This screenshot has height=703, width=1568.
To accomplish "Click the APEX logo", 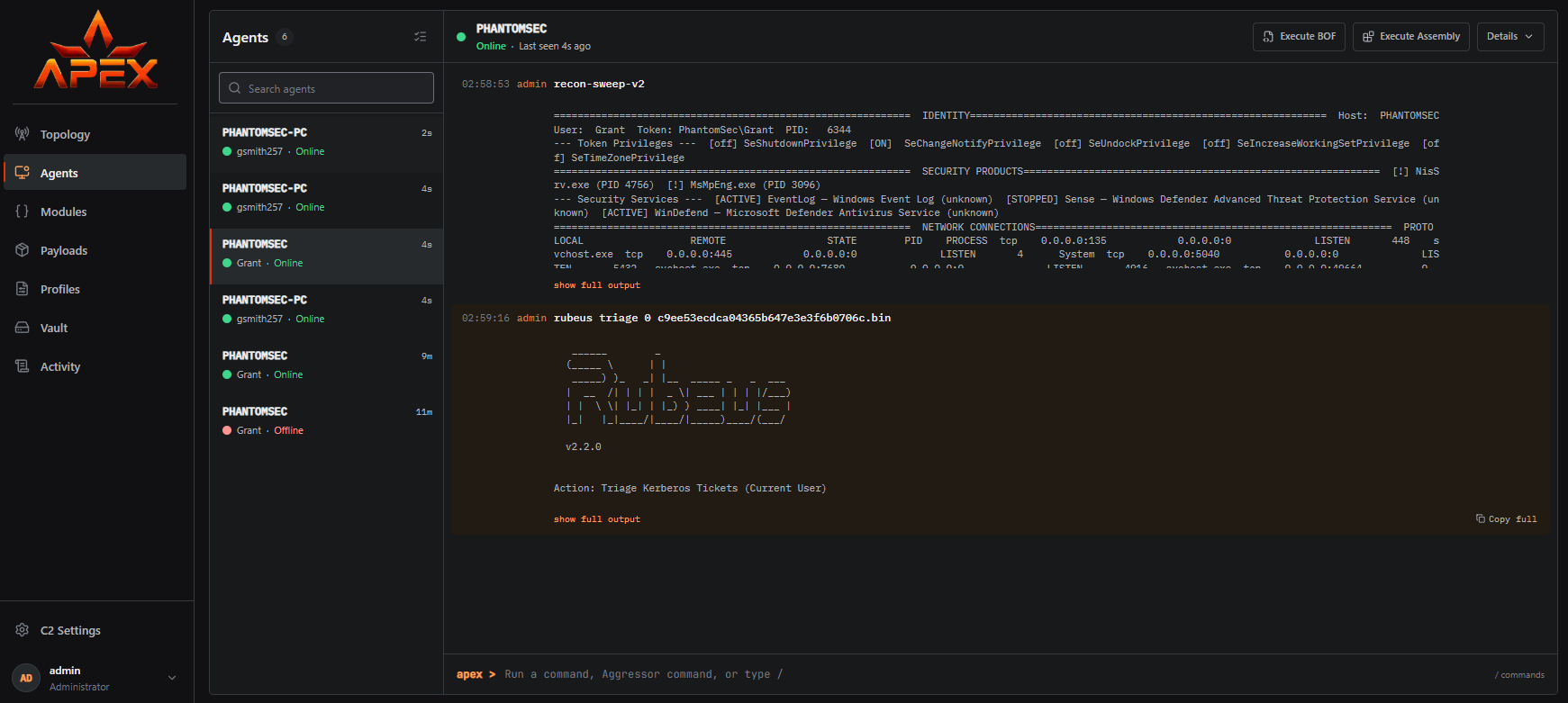I will 96,50.
